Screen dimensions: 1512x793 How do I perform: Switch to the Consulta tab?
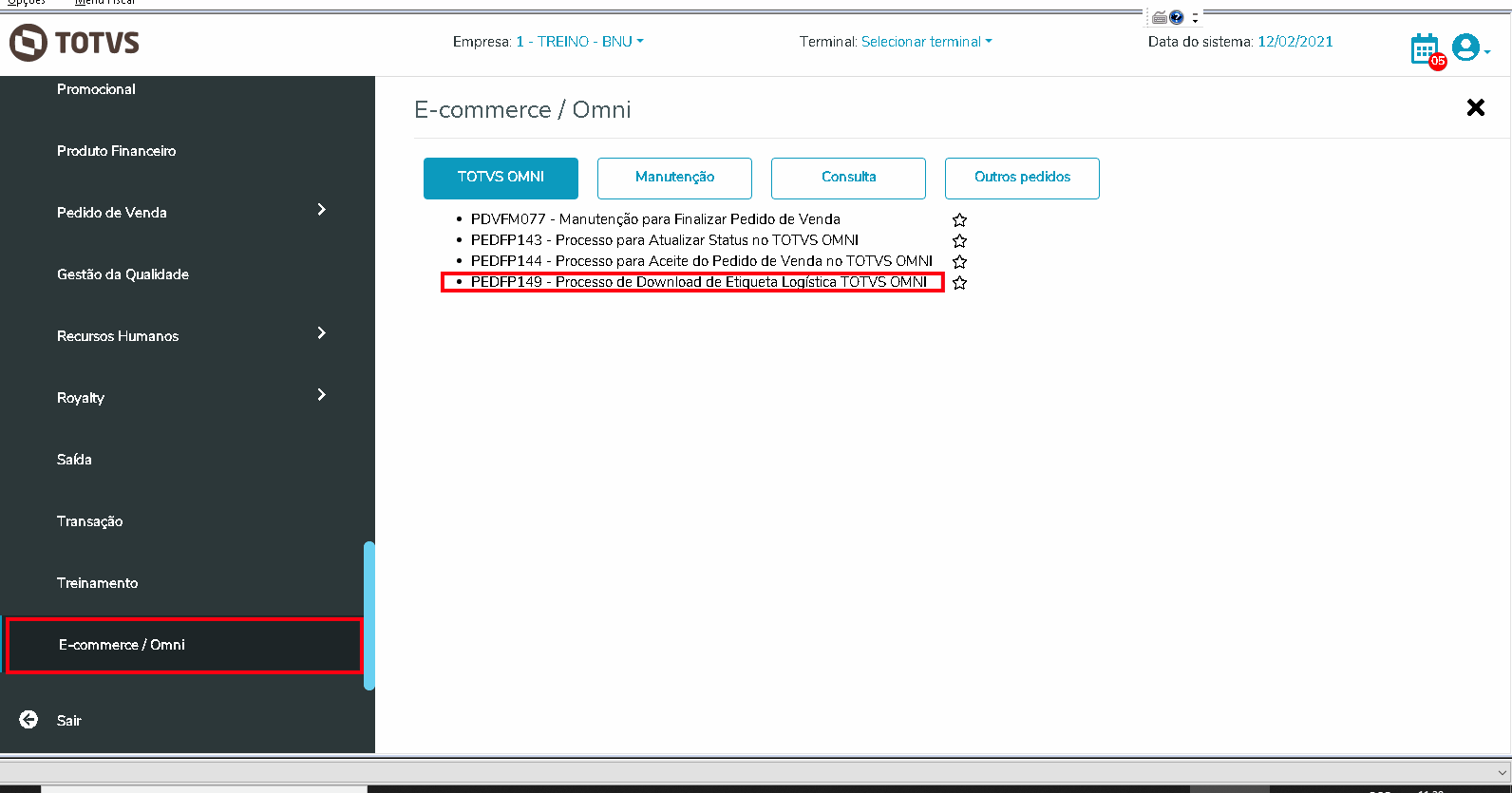point(848,178)
